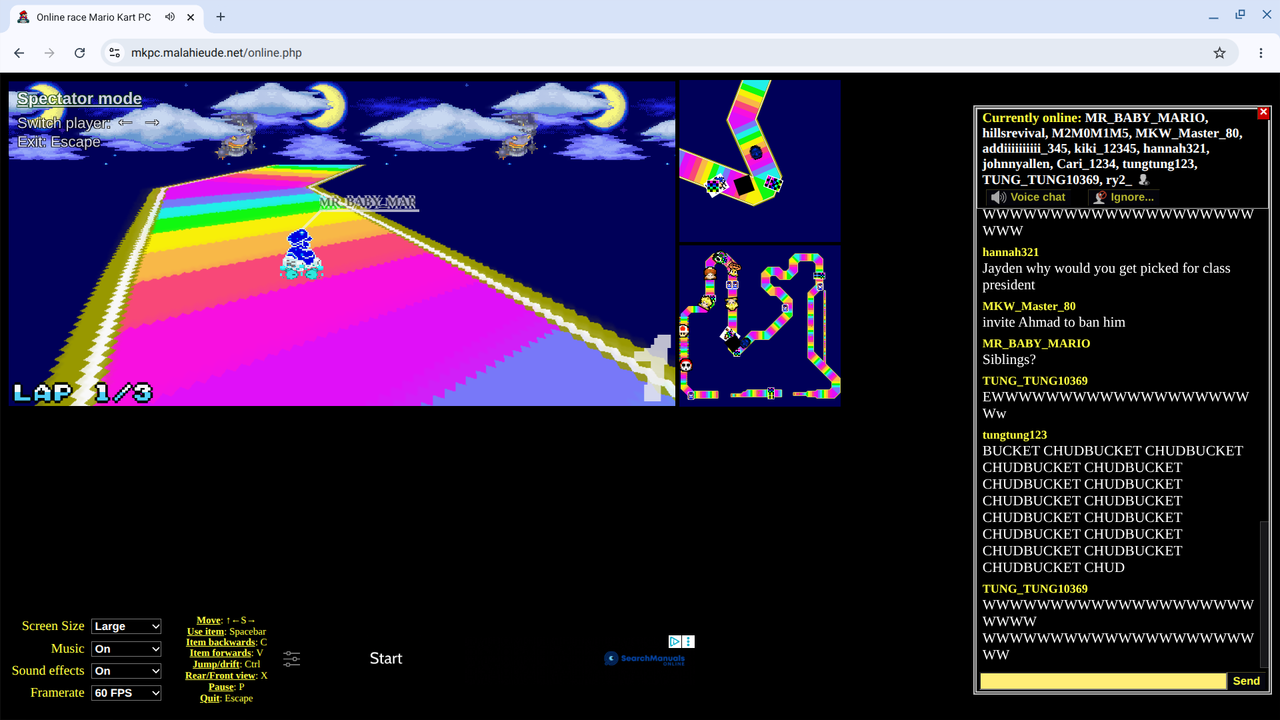Click the Quit control link
The height and width of the screenshot is (720, 1280).
pyautogui.click(x=209, y=698)
